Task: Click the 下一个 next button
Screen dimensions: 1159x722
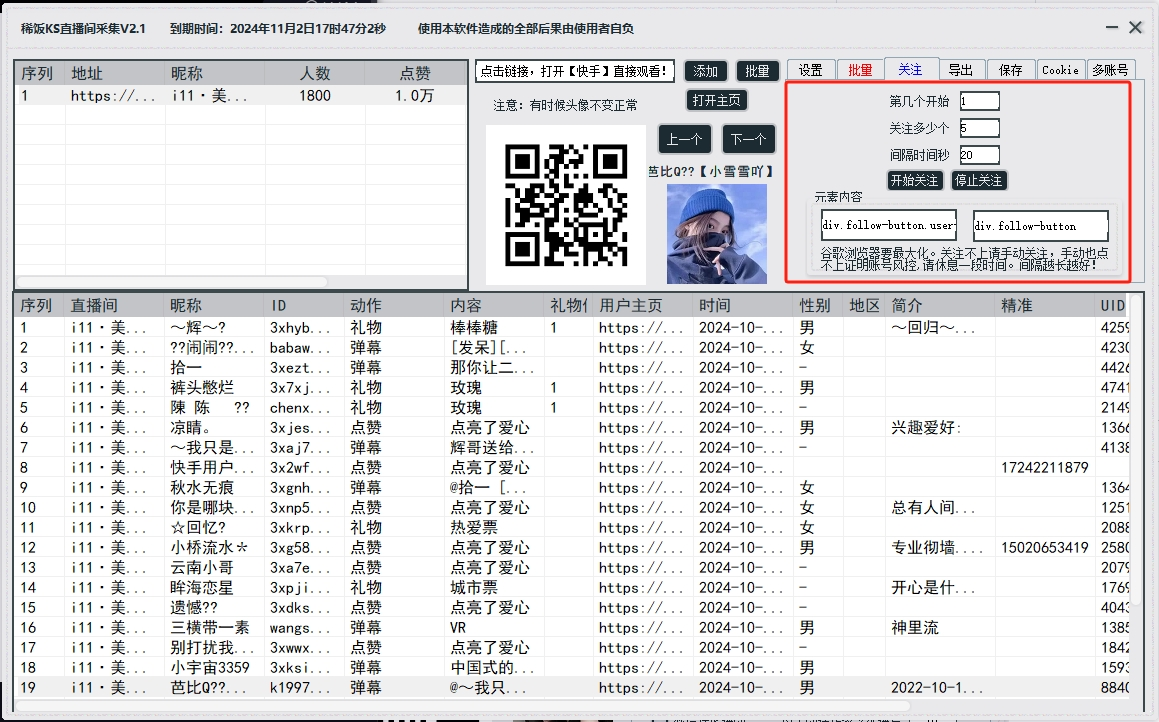Action: (x=748, y=139)
